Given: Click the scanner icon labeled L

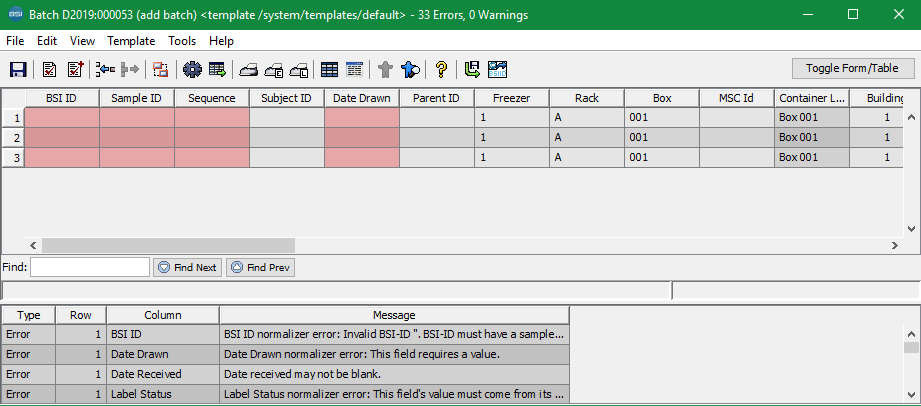Looking at the screenshot, I should (299, 70).
